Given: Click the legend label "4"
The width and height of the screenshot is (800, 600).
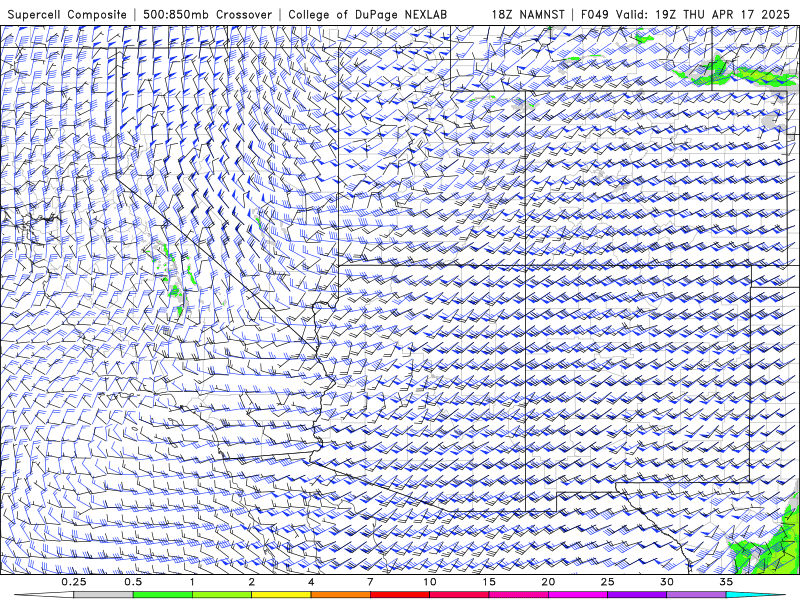Looking at the screenshot, I should (311, 582).
